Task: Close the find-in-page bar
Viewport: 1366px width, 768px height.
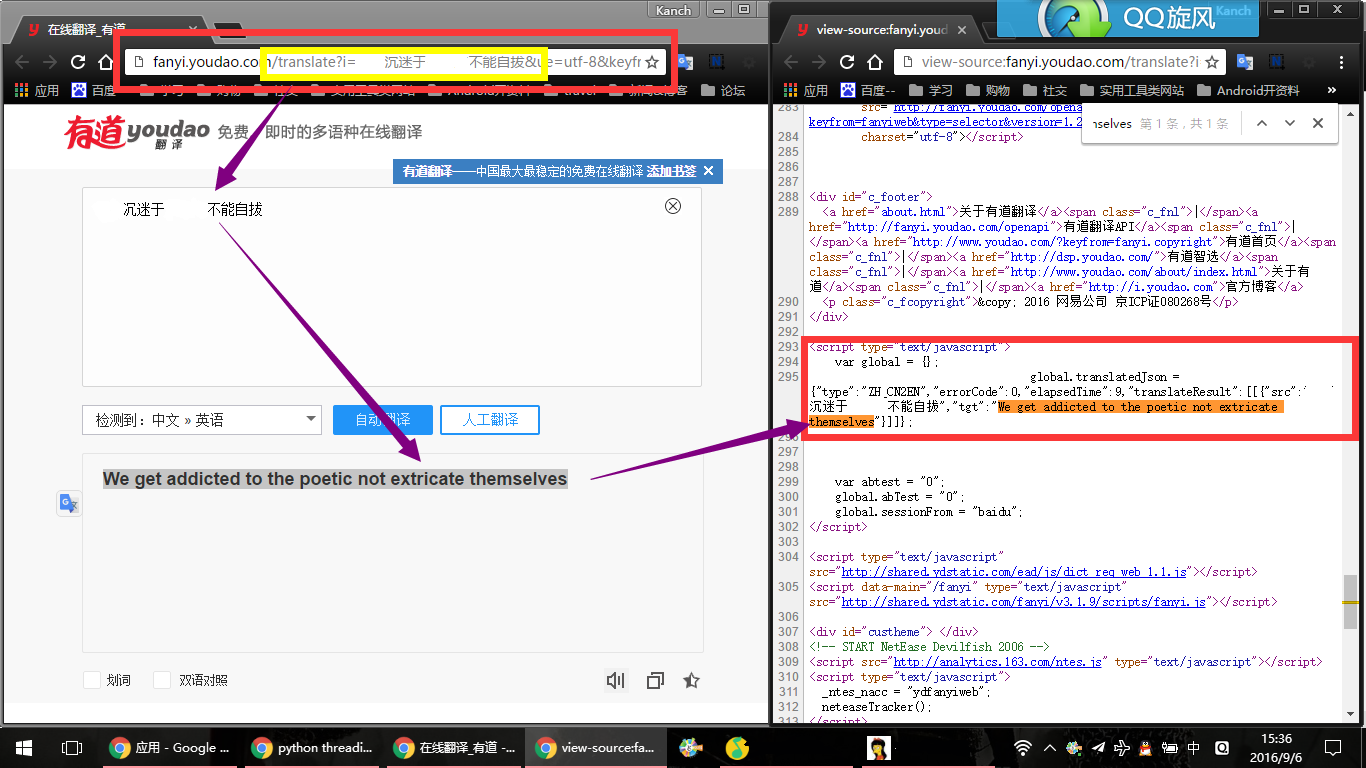Action: tap(1318, 123)
